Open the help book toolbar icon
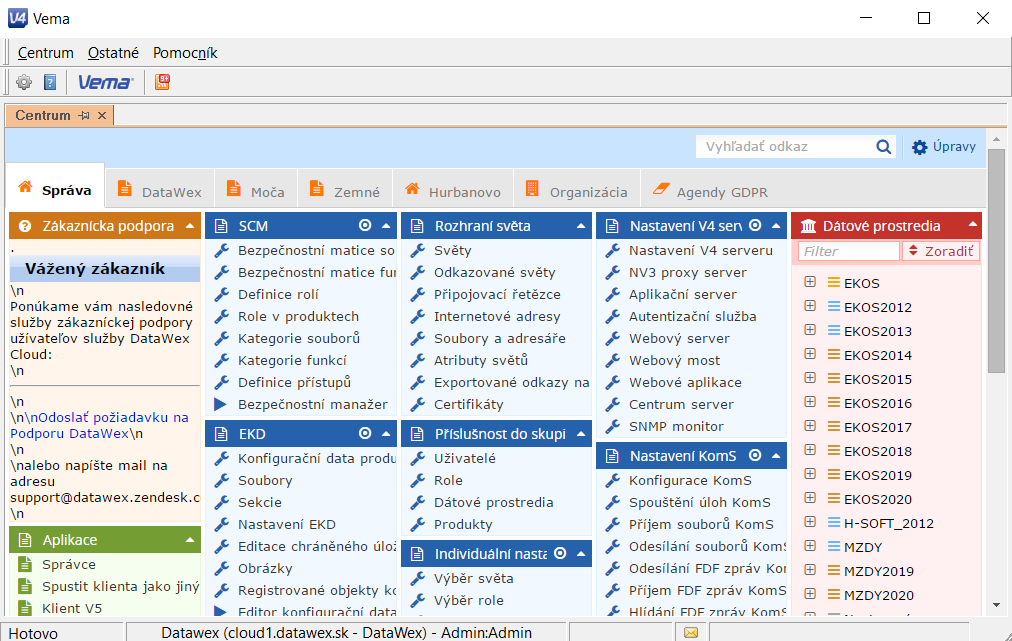1012x641 pixels. pos(50,82)
